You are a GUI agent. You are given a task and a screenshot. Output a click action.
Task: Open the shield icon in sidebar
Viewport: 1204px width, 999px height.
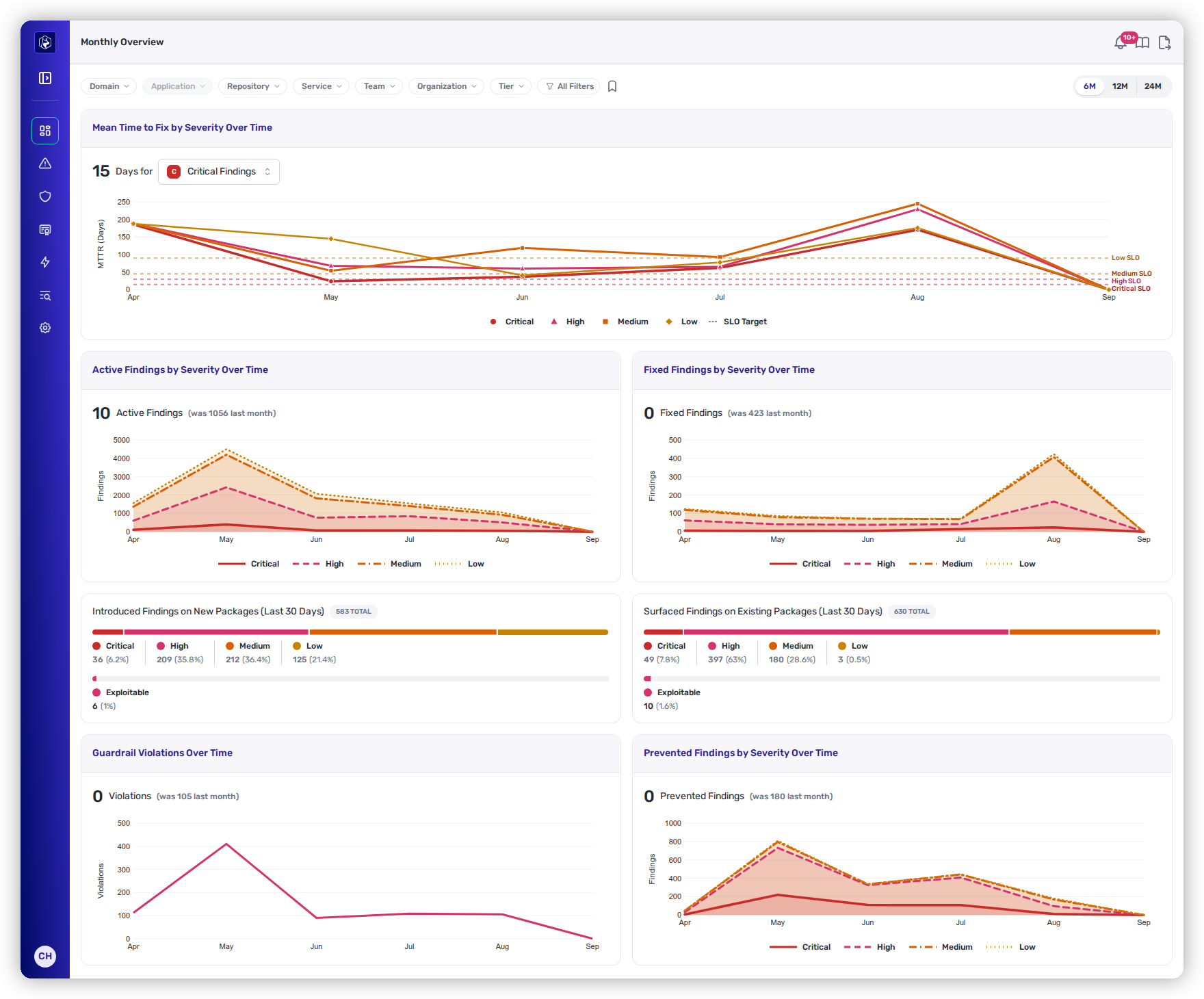(45, 196)
